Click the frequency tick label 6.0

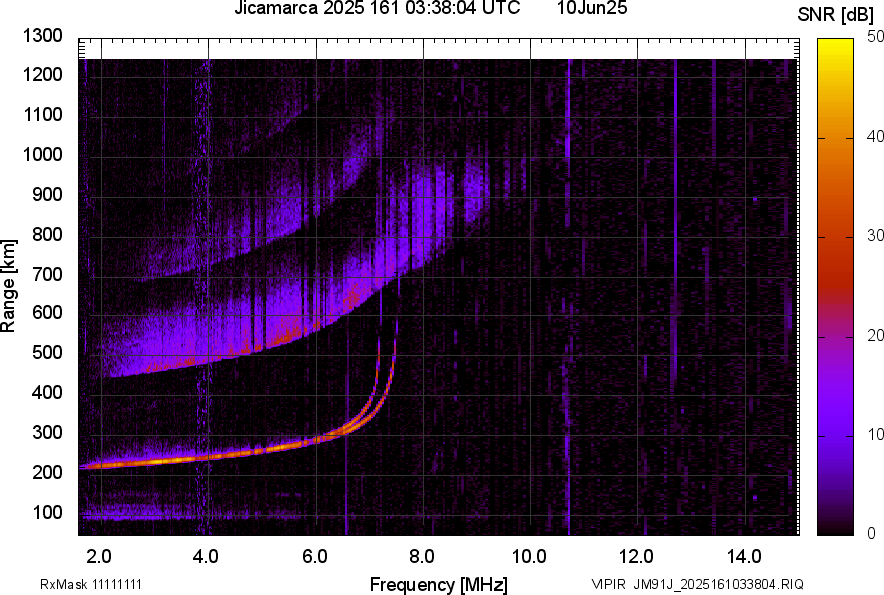(314, 557)
